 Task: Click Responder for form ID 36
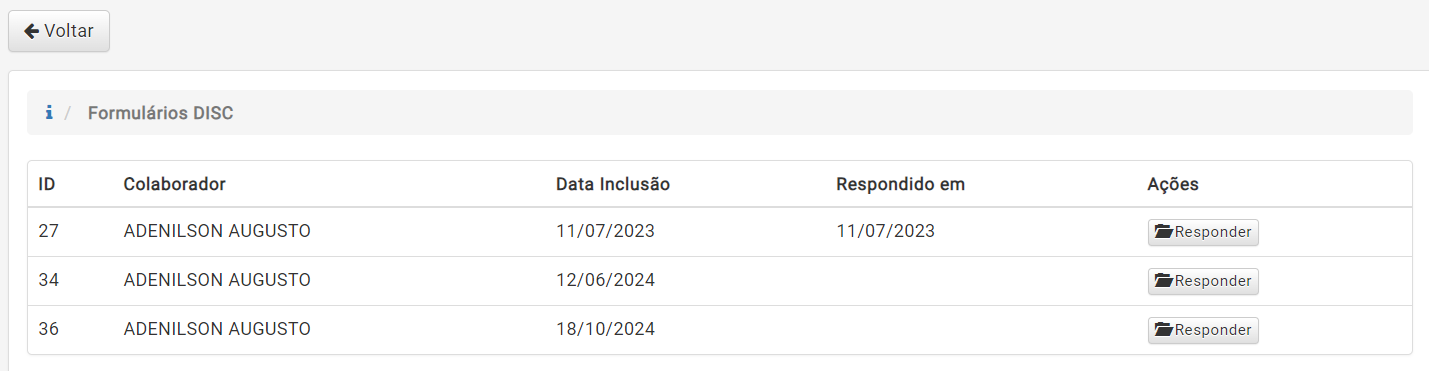coord(1203,330)
